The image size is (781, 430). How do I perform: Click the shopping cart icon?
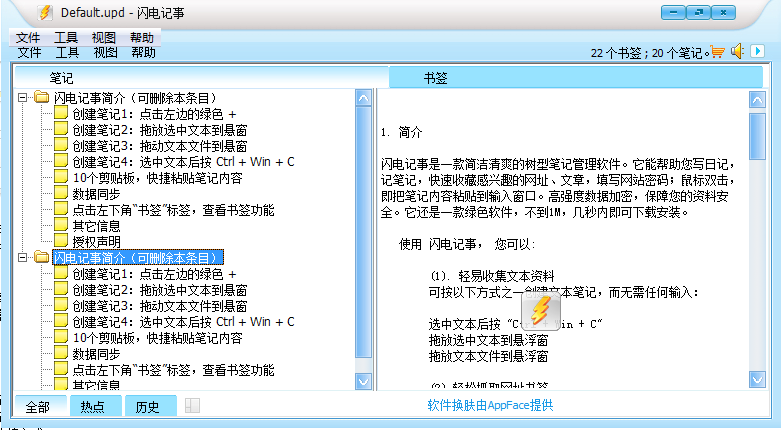716,52
